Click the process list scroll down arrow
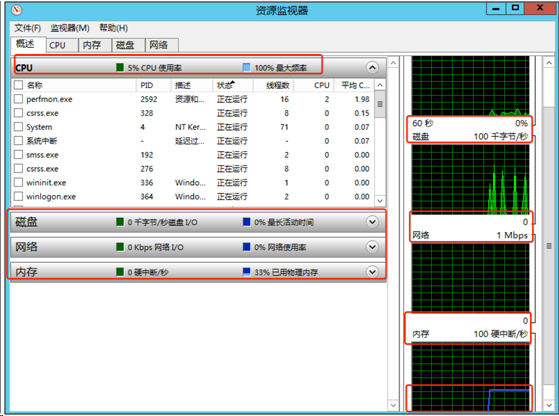Image resolution: width=559 pixels, height=416 pixels. pos(380,201)
